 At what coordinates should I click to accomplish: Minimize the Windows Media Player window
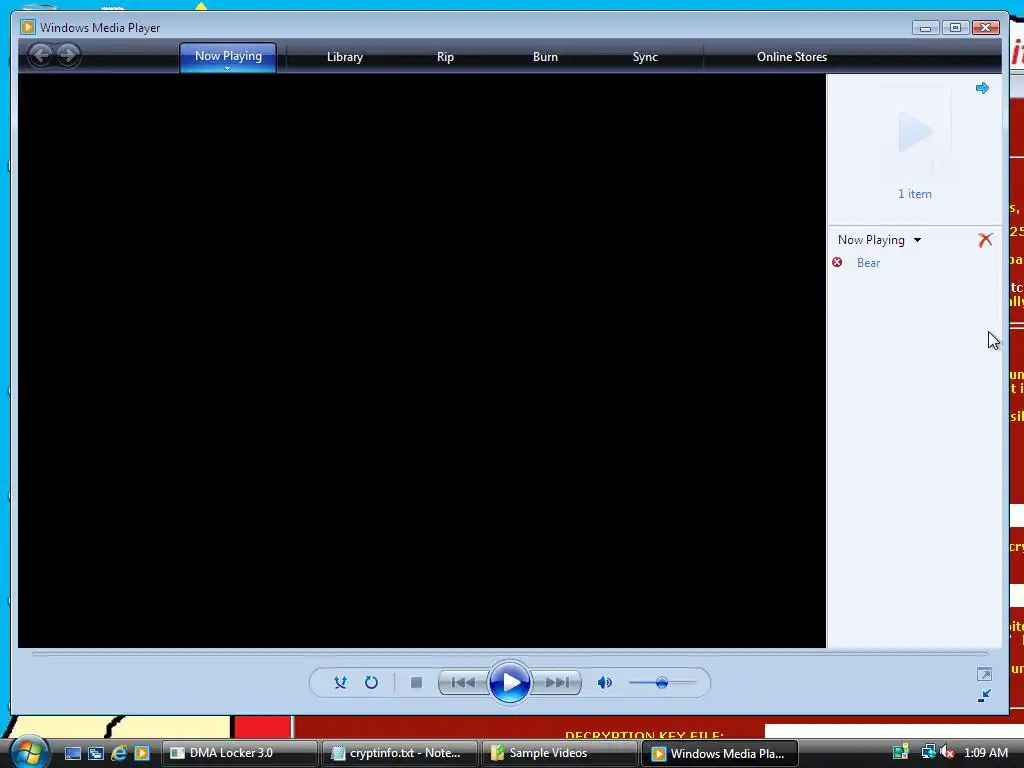(925, 27)
